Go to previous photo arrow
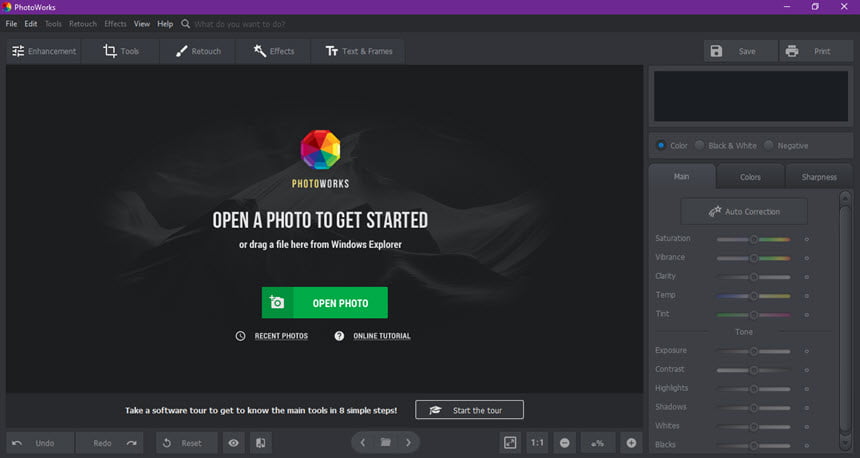 pos(363,443)
